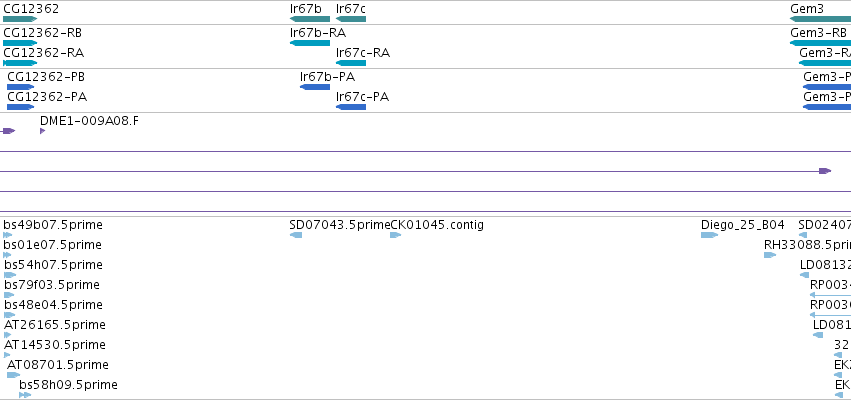
Task: Select the CG12362-PB protein glyph
Action: tap(20, 87)
